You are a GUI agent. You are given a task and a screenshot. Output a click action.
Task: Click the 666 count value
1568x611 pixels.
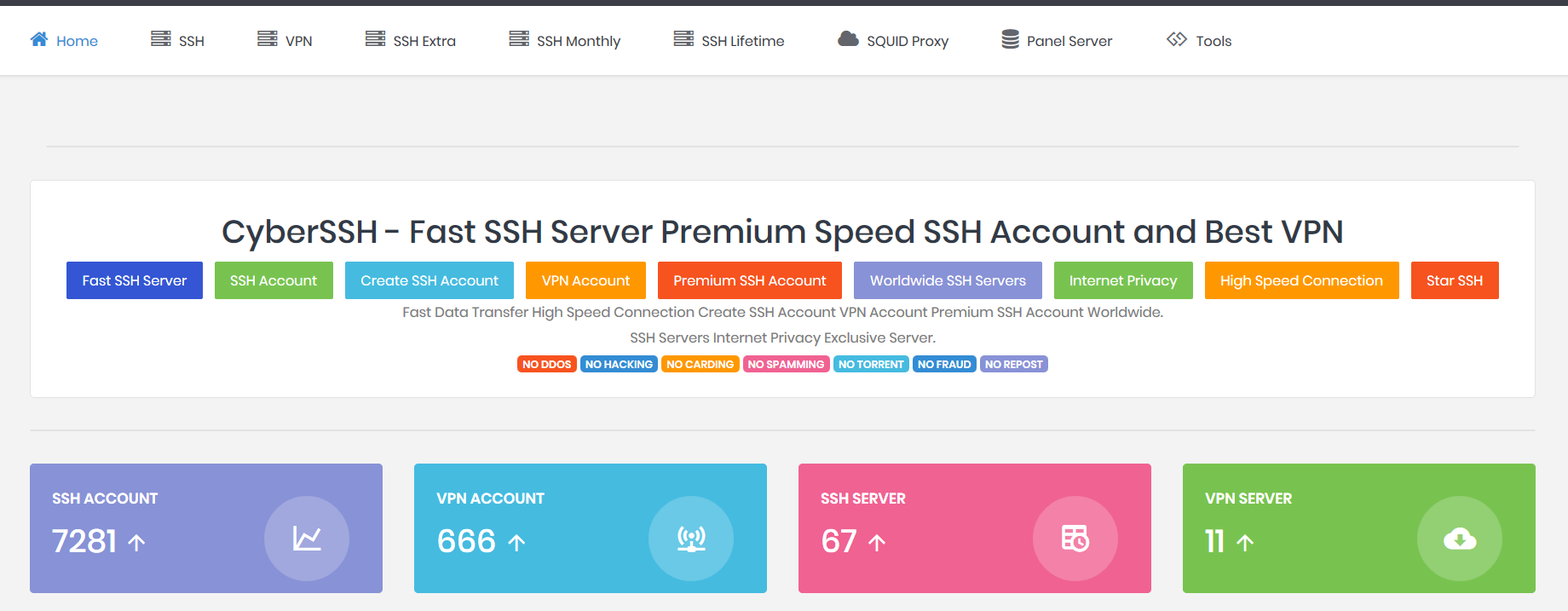[466, 541]
